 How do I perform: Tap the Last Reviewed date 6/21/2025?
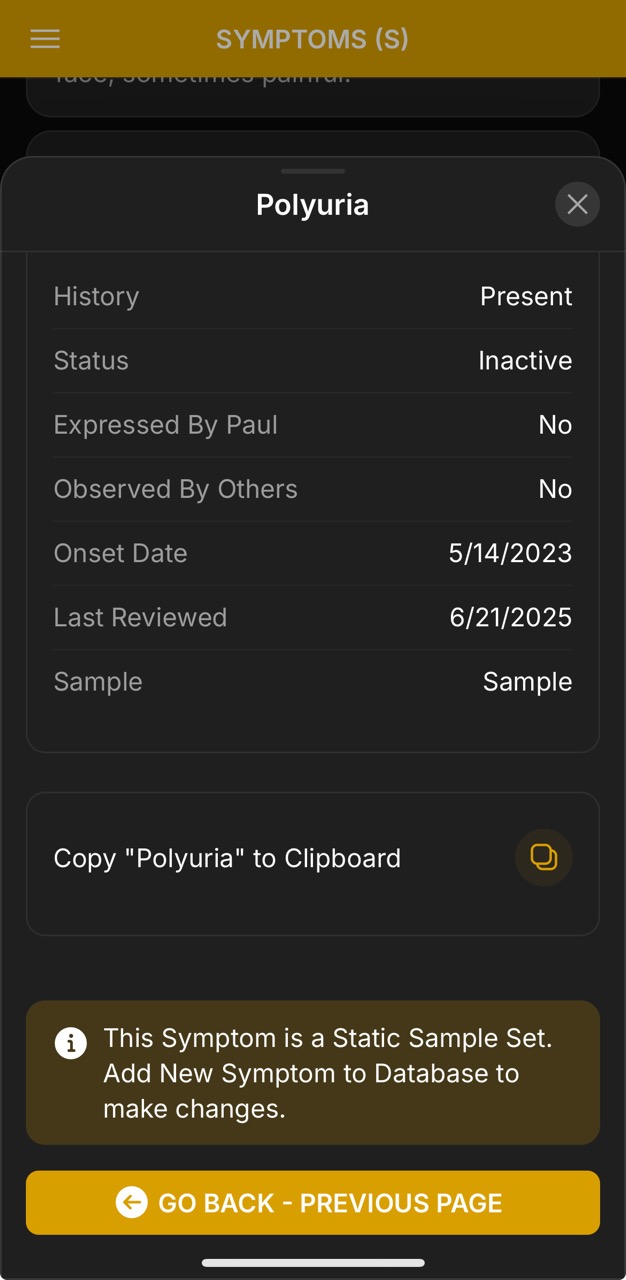click(x=510, y=617)
